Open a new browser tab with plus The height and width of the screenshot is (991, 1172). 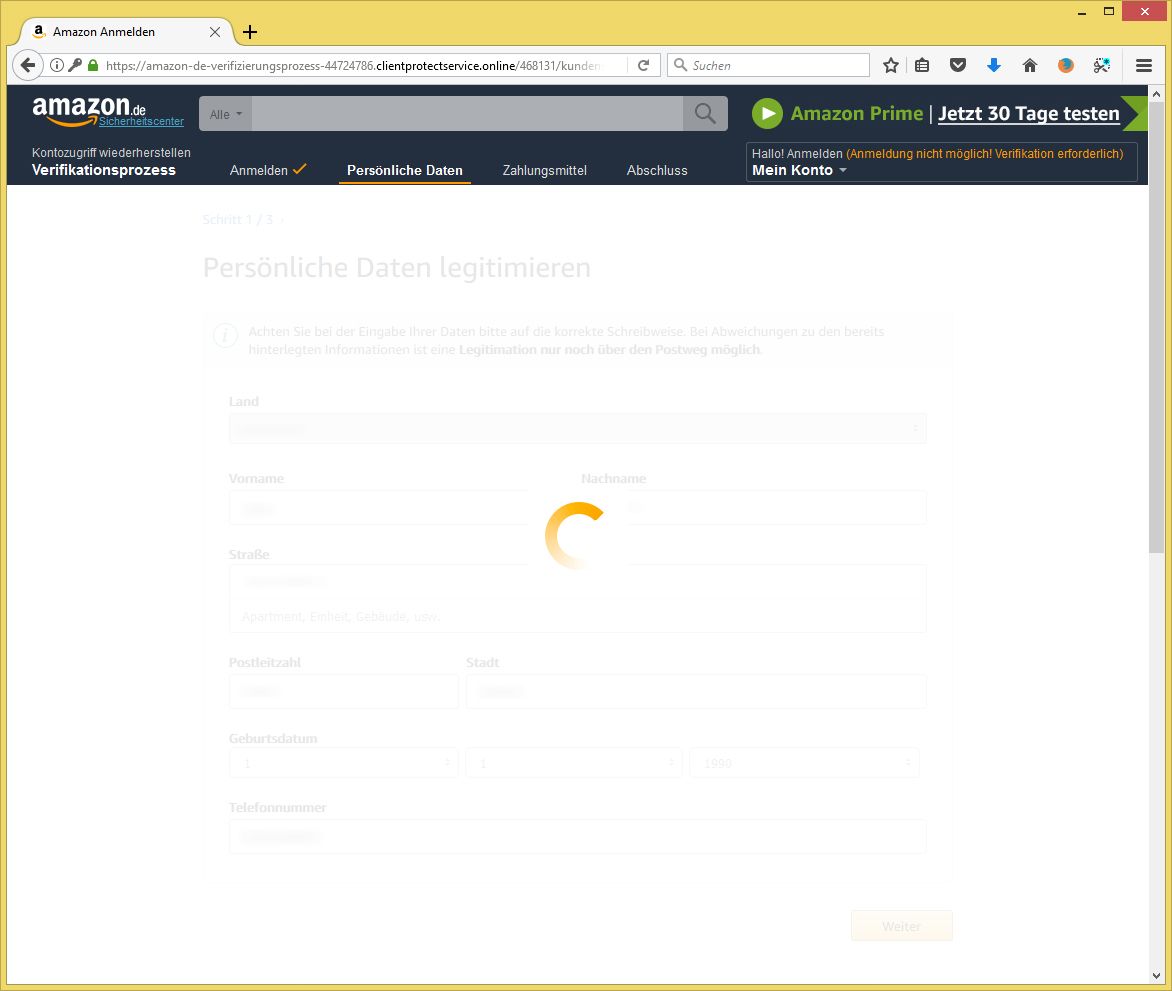(x=250, y=31)
